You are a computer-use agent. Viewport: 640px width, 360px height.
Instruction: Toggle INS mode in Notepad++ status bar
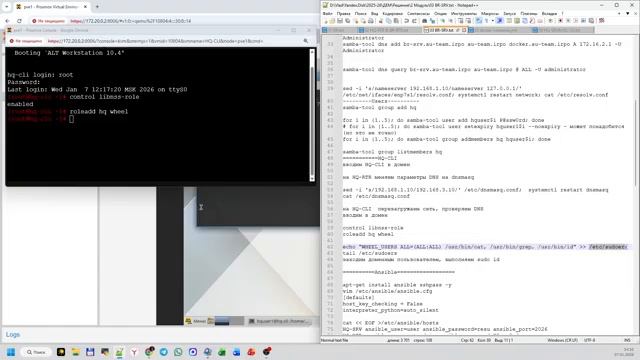pyautogui.click(x=627, y=340)
